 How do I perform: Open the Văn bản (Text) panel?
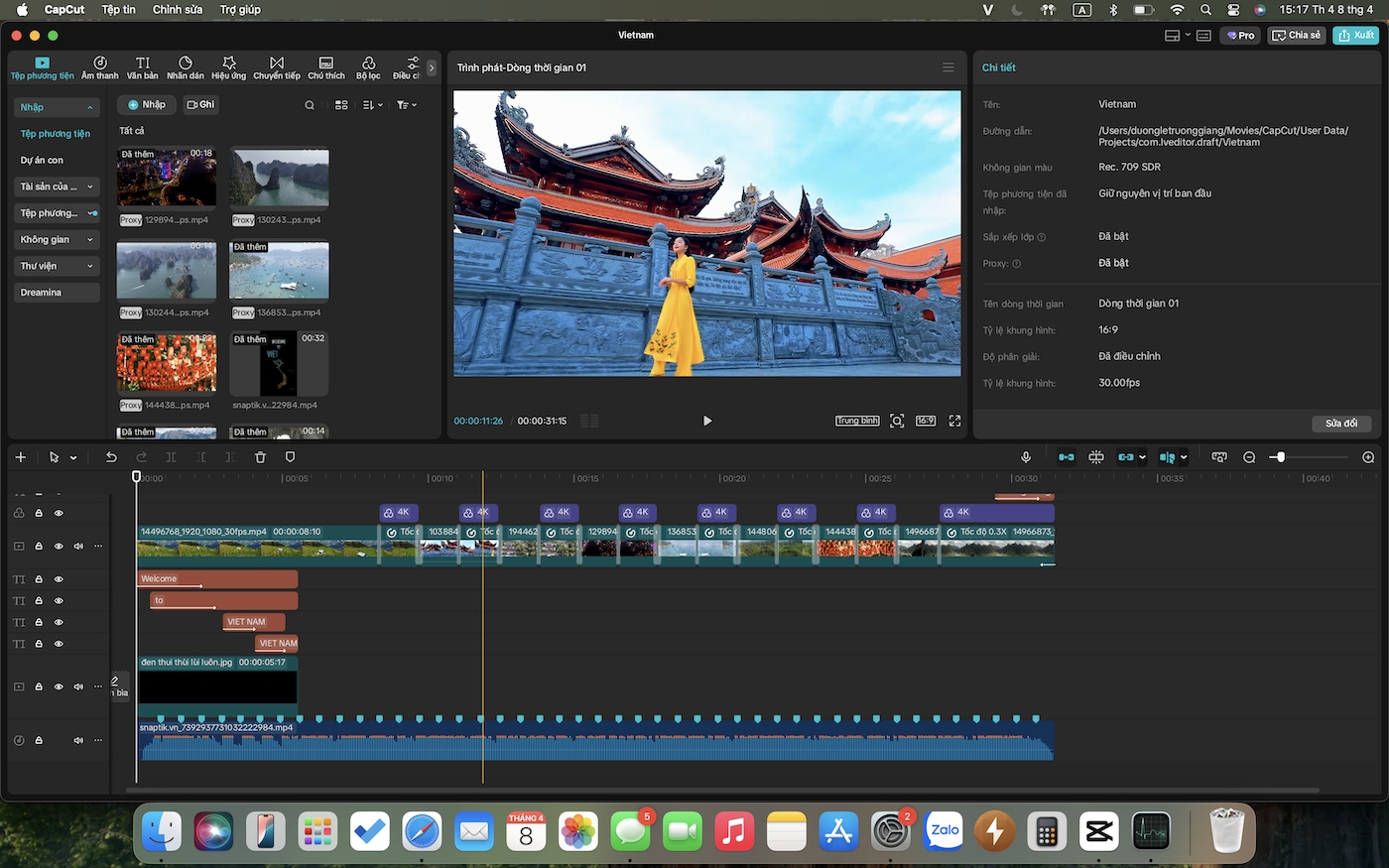point(143,67)
